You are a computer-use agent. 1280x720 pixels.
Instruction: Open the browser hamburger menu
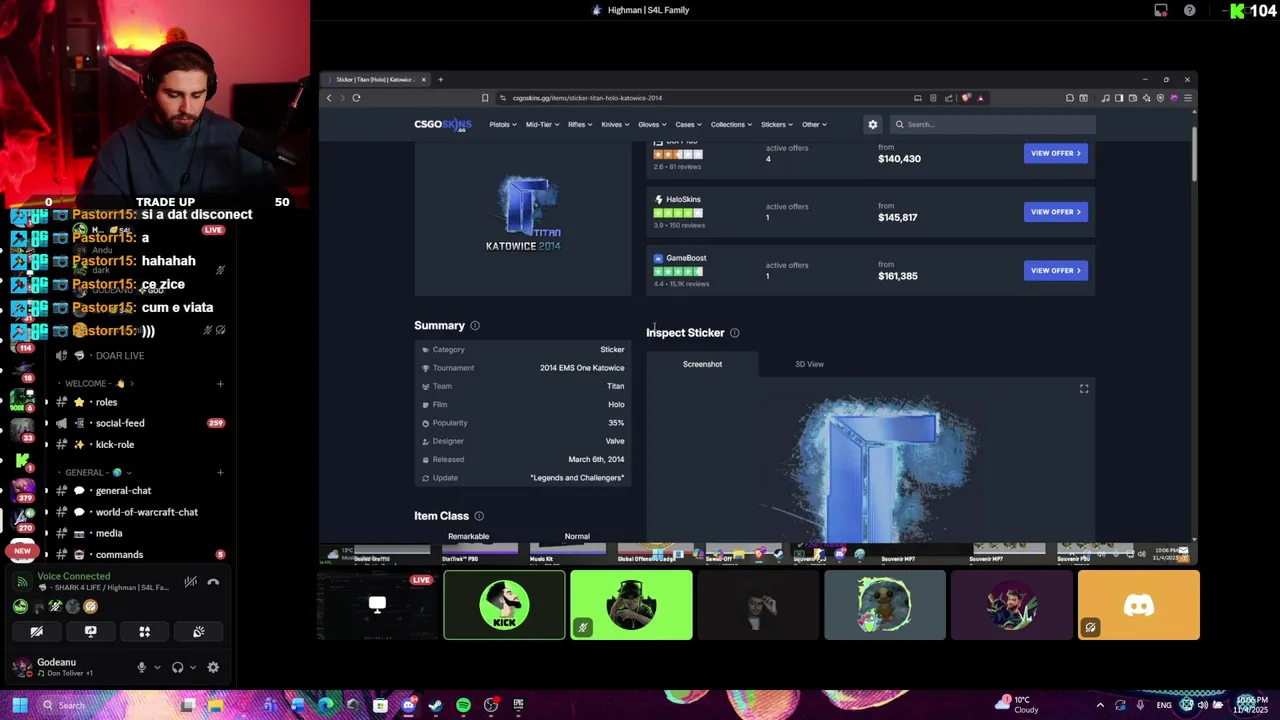pos(1187,98)
